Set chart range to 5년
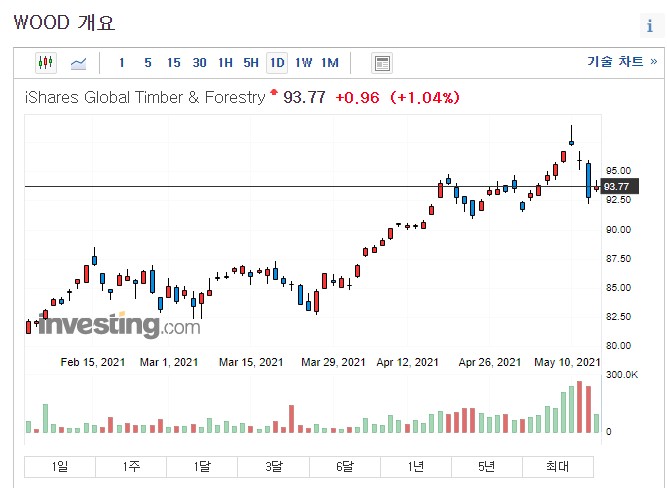 point(487,467)
